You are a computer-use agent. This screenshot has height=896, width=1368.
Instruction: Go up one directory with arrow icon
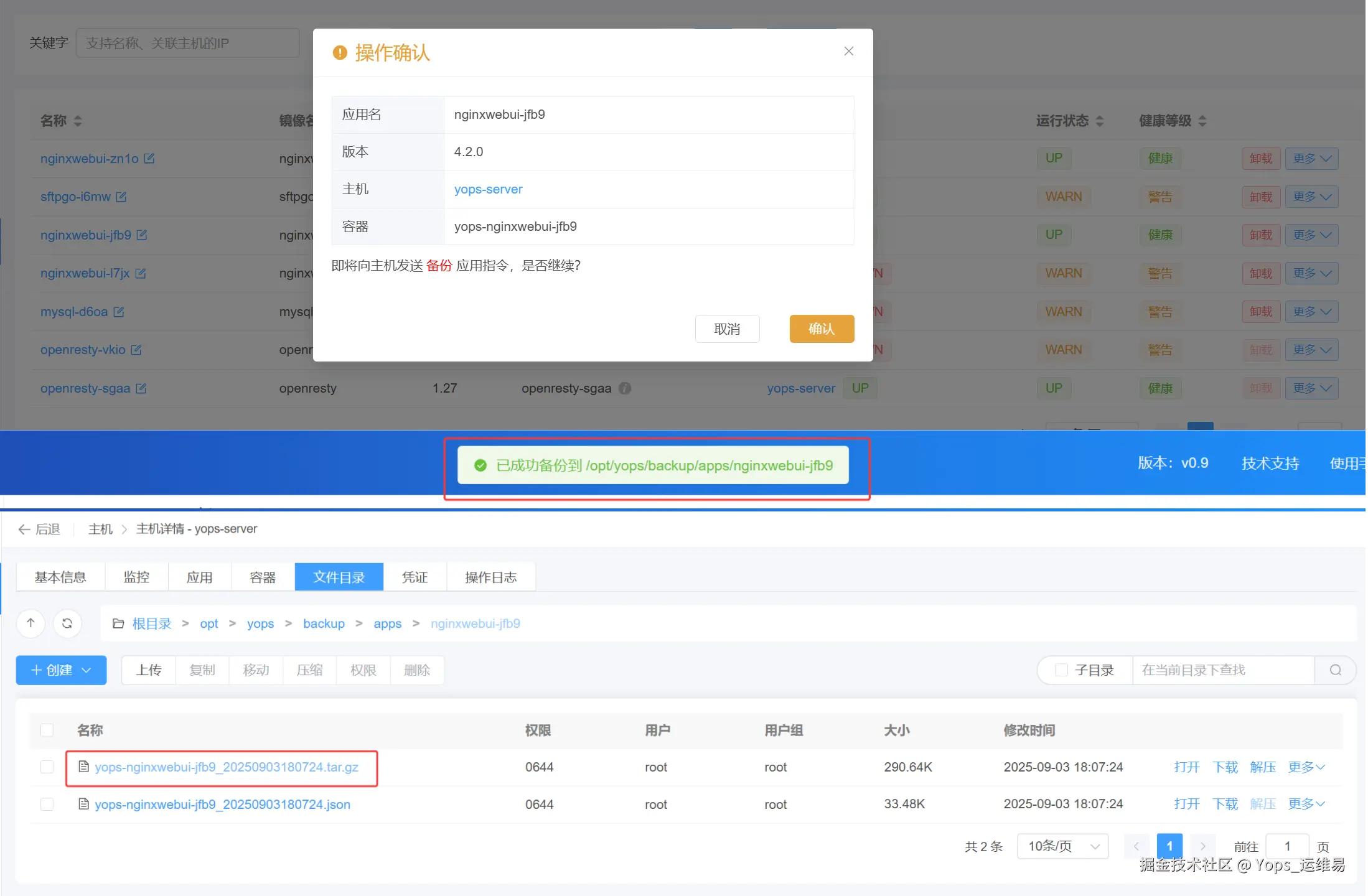click(x=30, y=623)
